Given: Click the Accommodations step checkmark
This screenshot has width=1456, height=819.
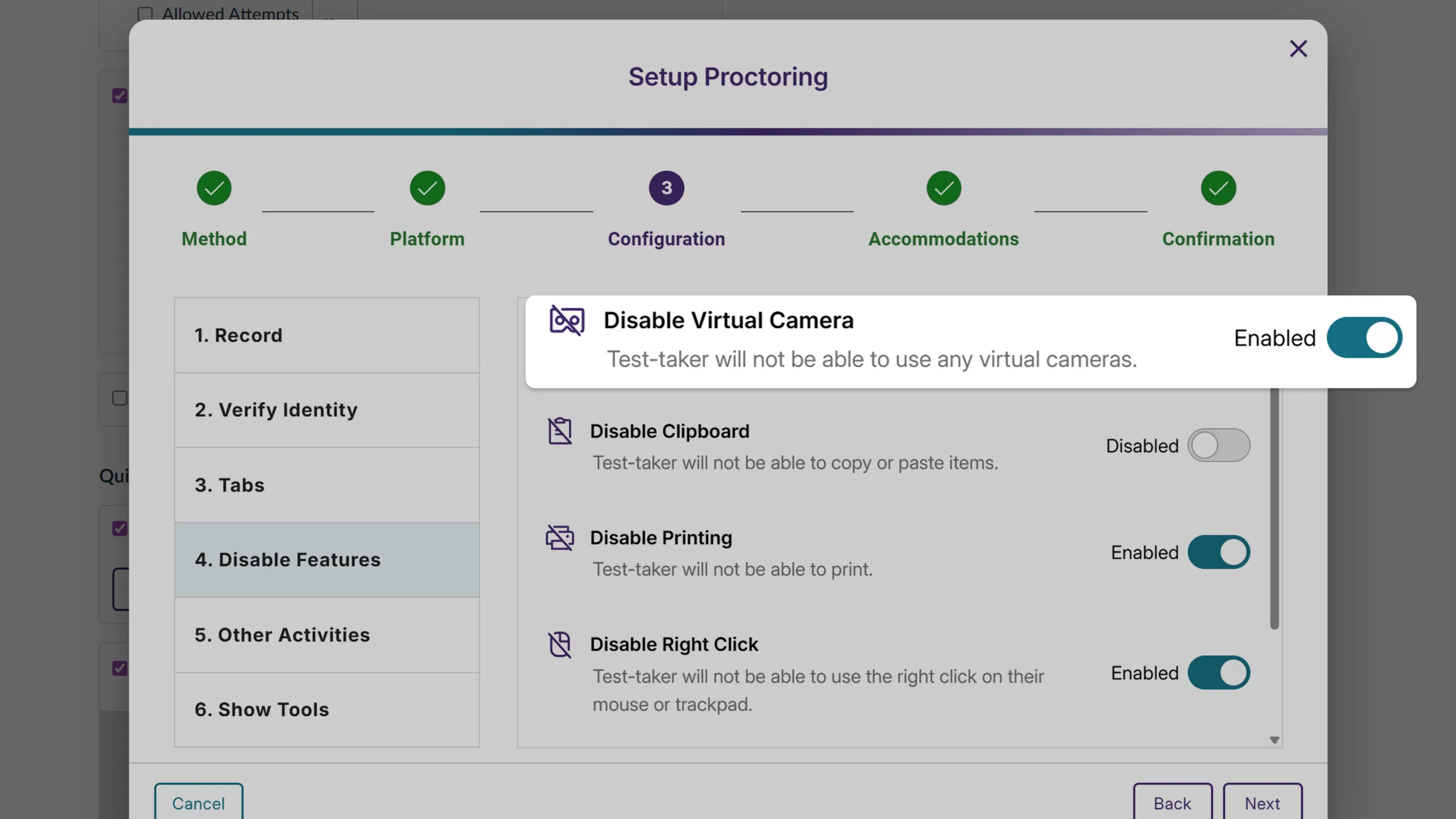Looking at the screenshot, I should point(943,188).
